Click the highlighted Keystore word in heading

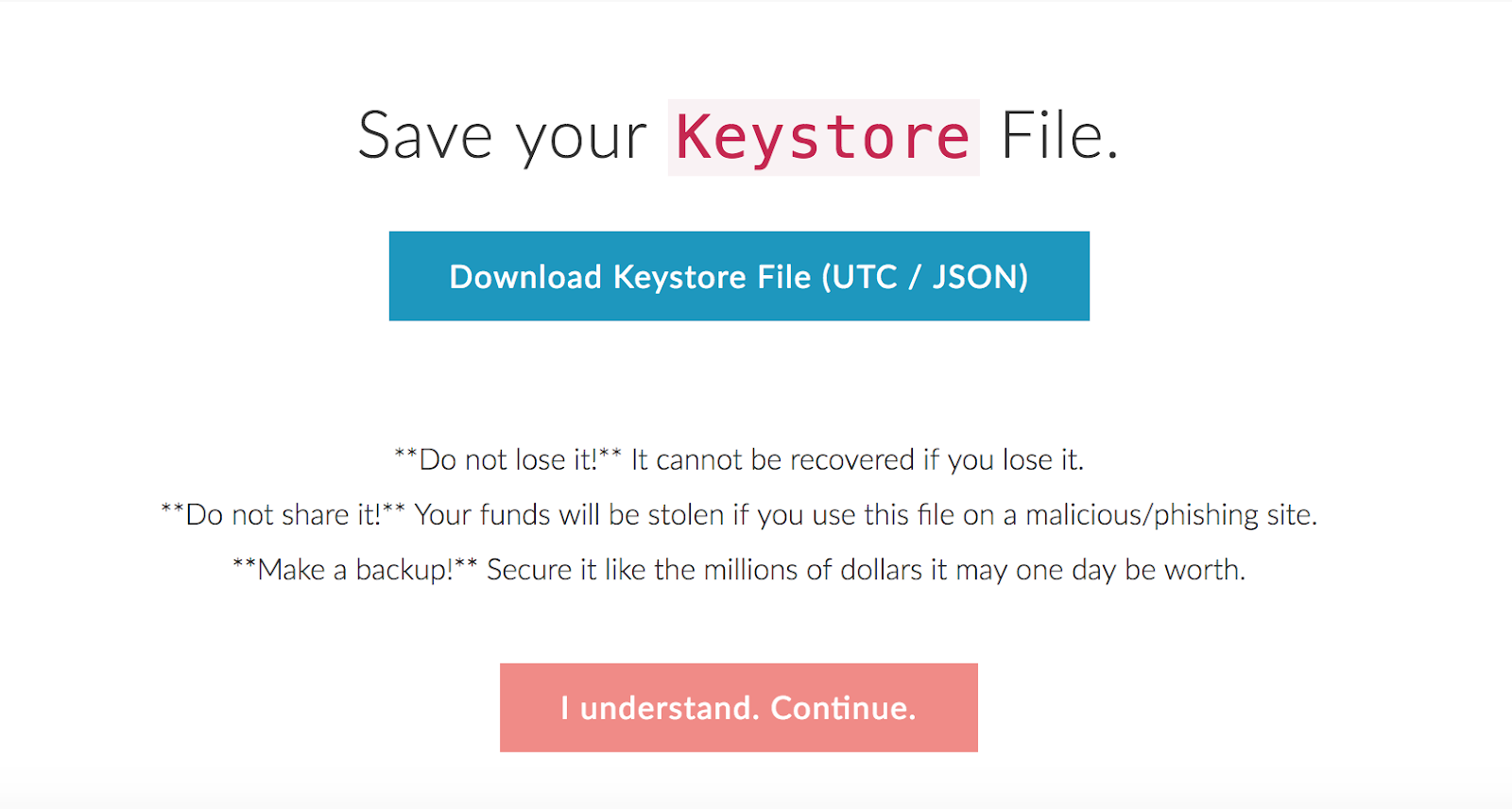(823, 138)
